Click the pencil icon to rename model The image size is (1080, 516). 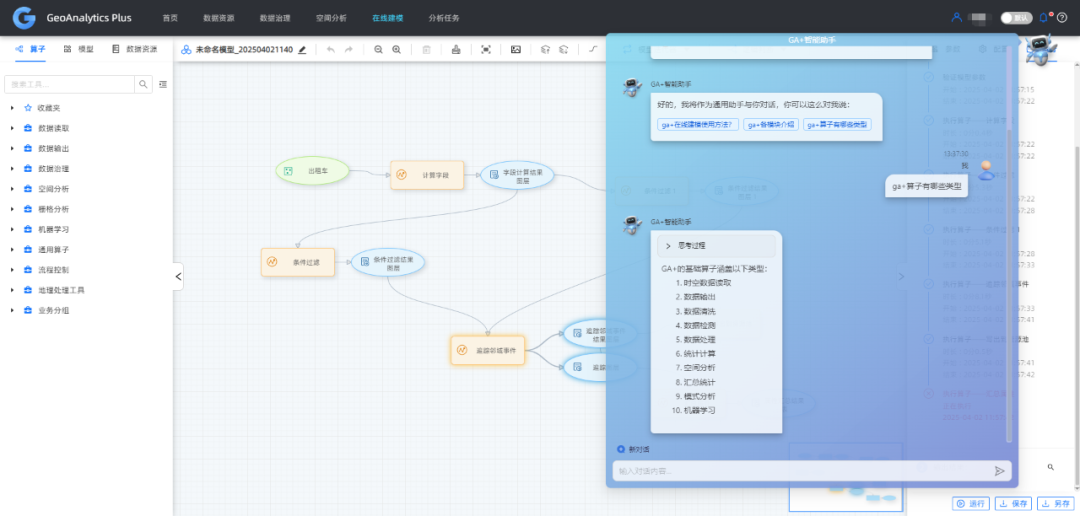[x=302, y=50]
